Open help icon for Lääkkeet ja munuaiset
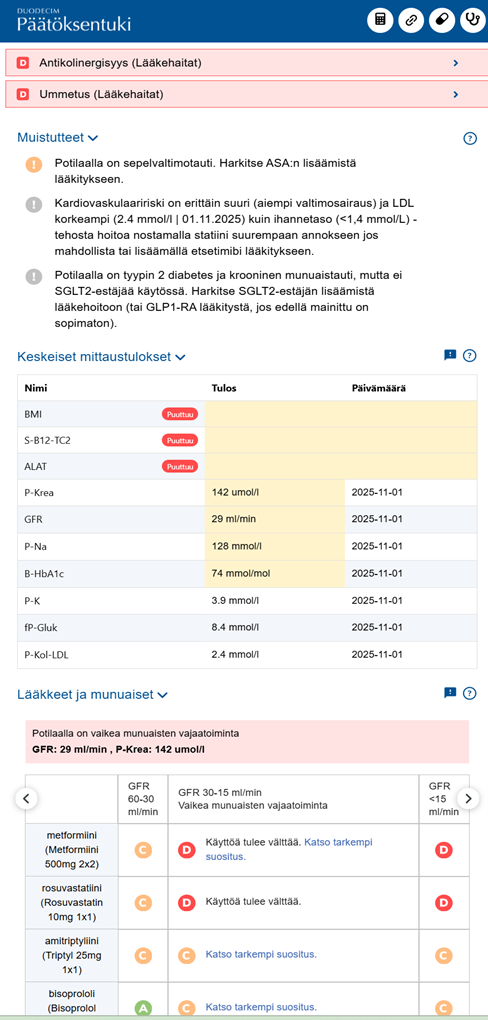Image resolution: width=488 pixels, height=1020 pixels. coord(470,693)
